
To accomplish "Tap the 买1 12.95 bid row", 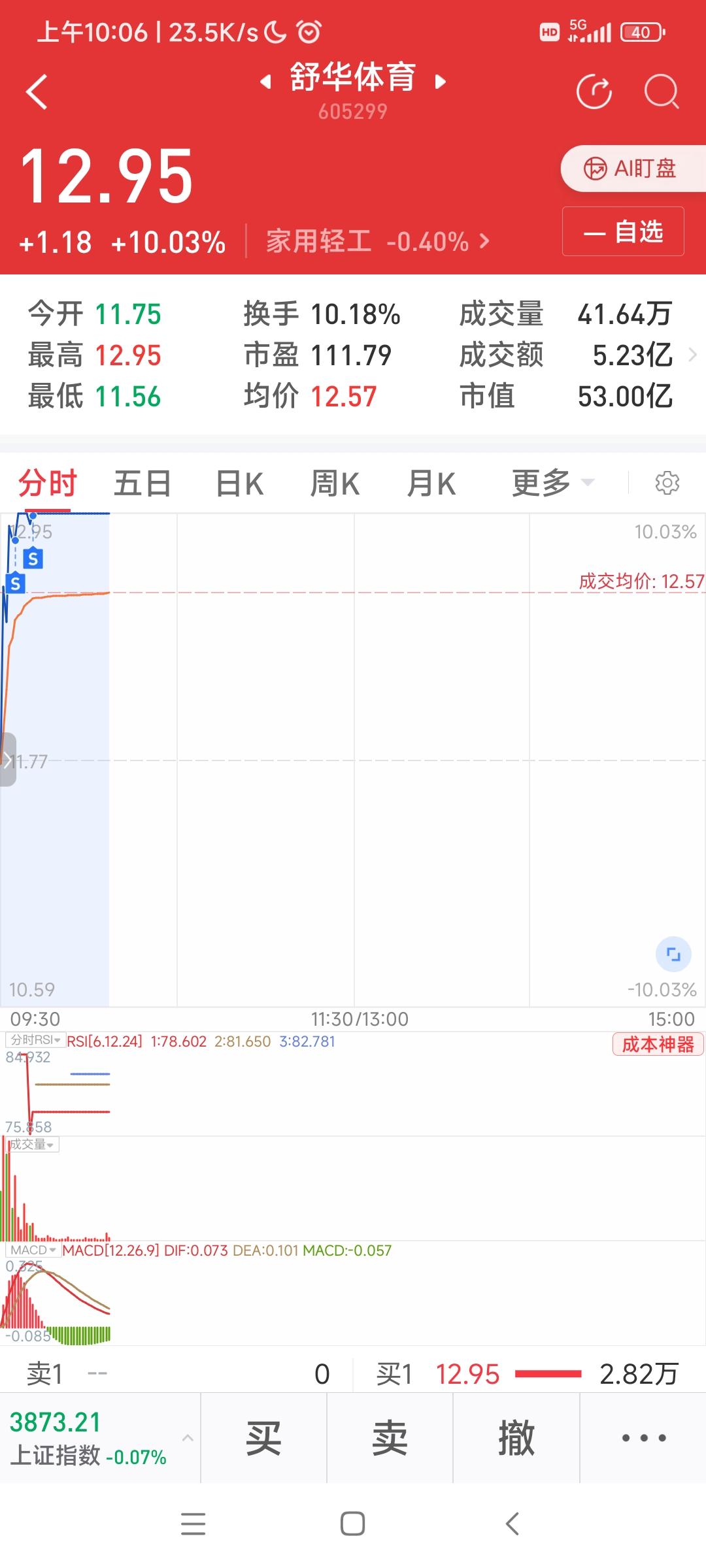I will click(528, 1374).
